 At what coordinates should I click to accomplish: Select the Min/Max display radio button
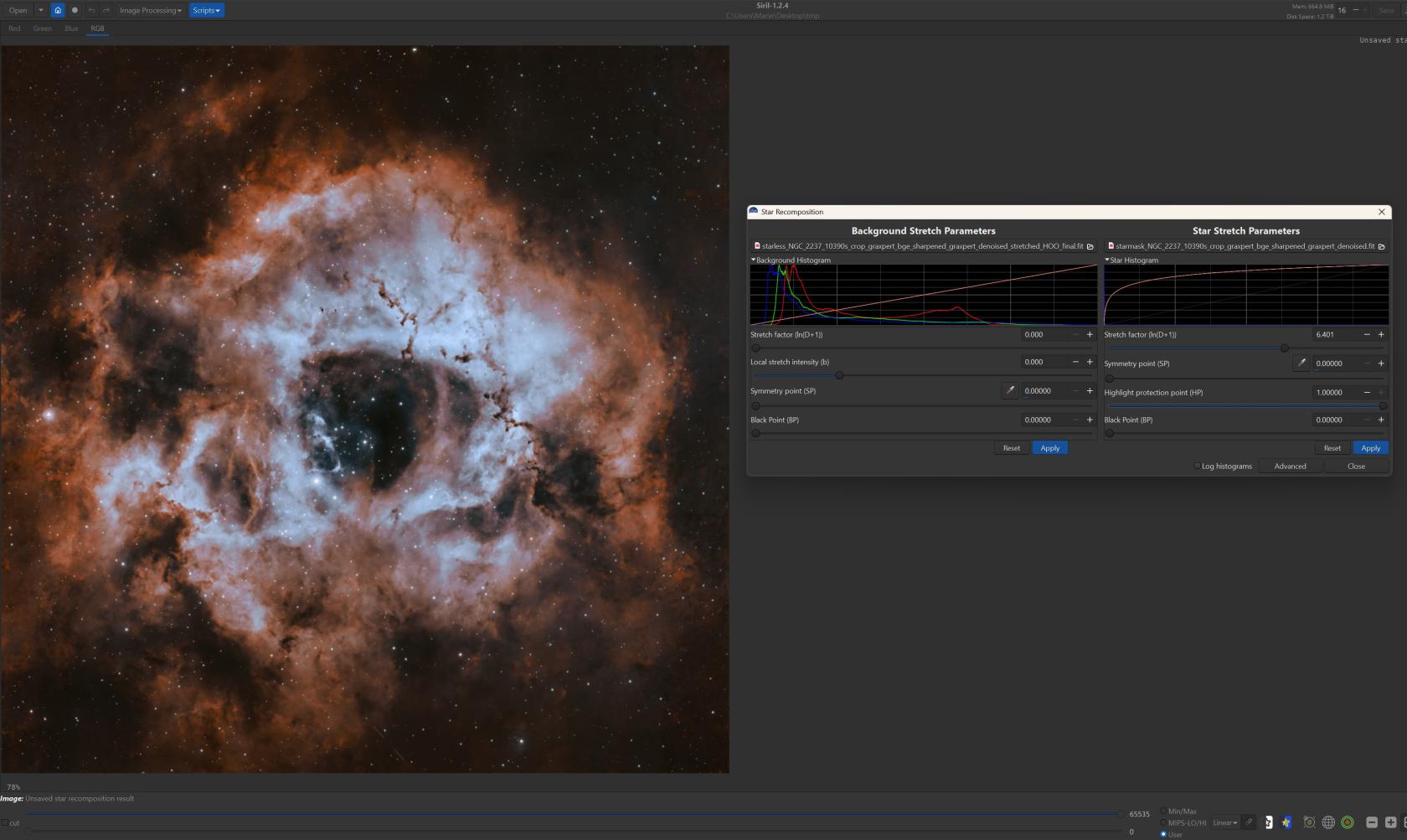pyautogui.click(x=1163, y=811)
